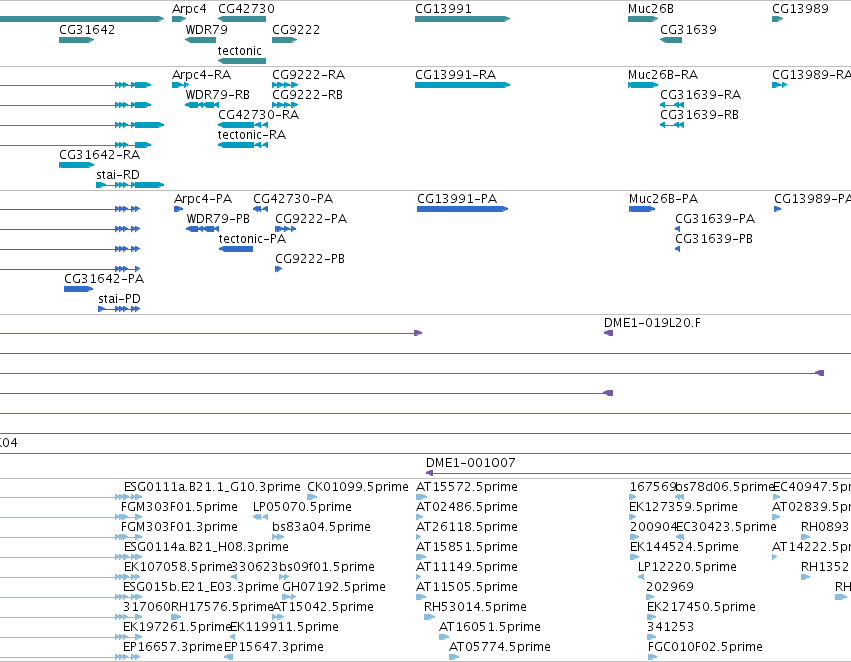Select EST EK127359.5prime

point(683,507)
